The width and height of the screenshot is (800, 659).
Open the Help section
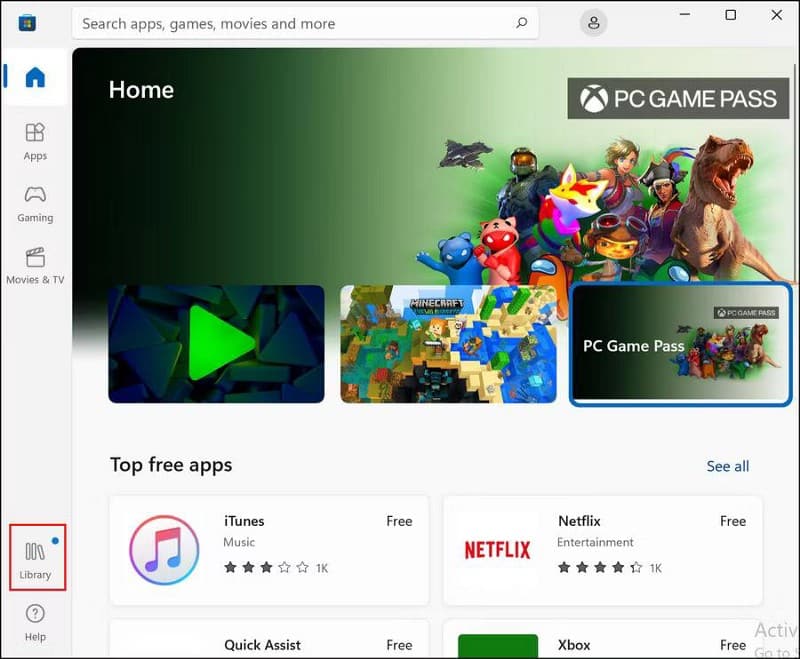click(36, 620)
